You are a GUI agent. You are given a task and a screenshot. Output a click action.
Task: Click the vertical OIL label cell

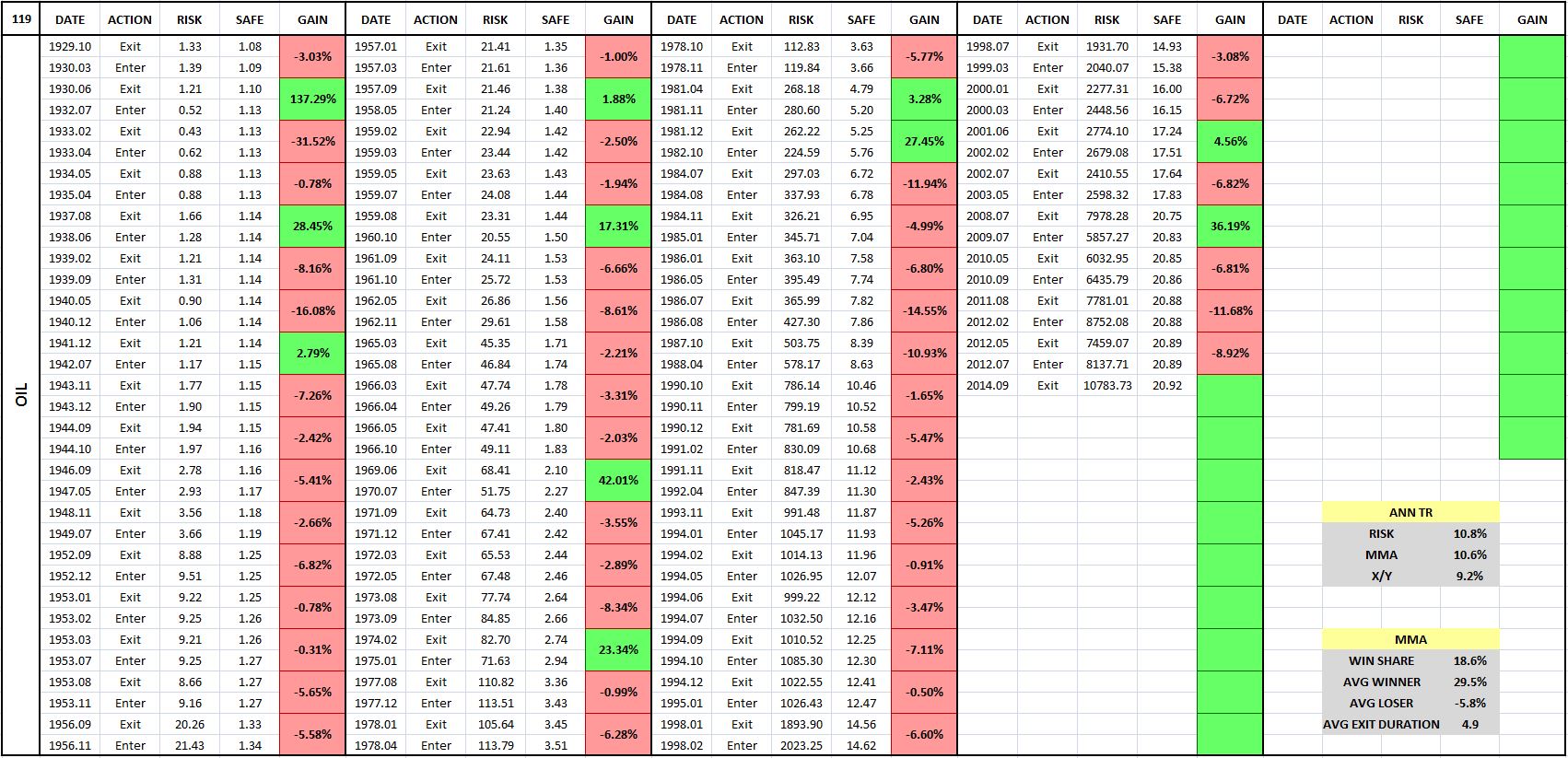21,395
